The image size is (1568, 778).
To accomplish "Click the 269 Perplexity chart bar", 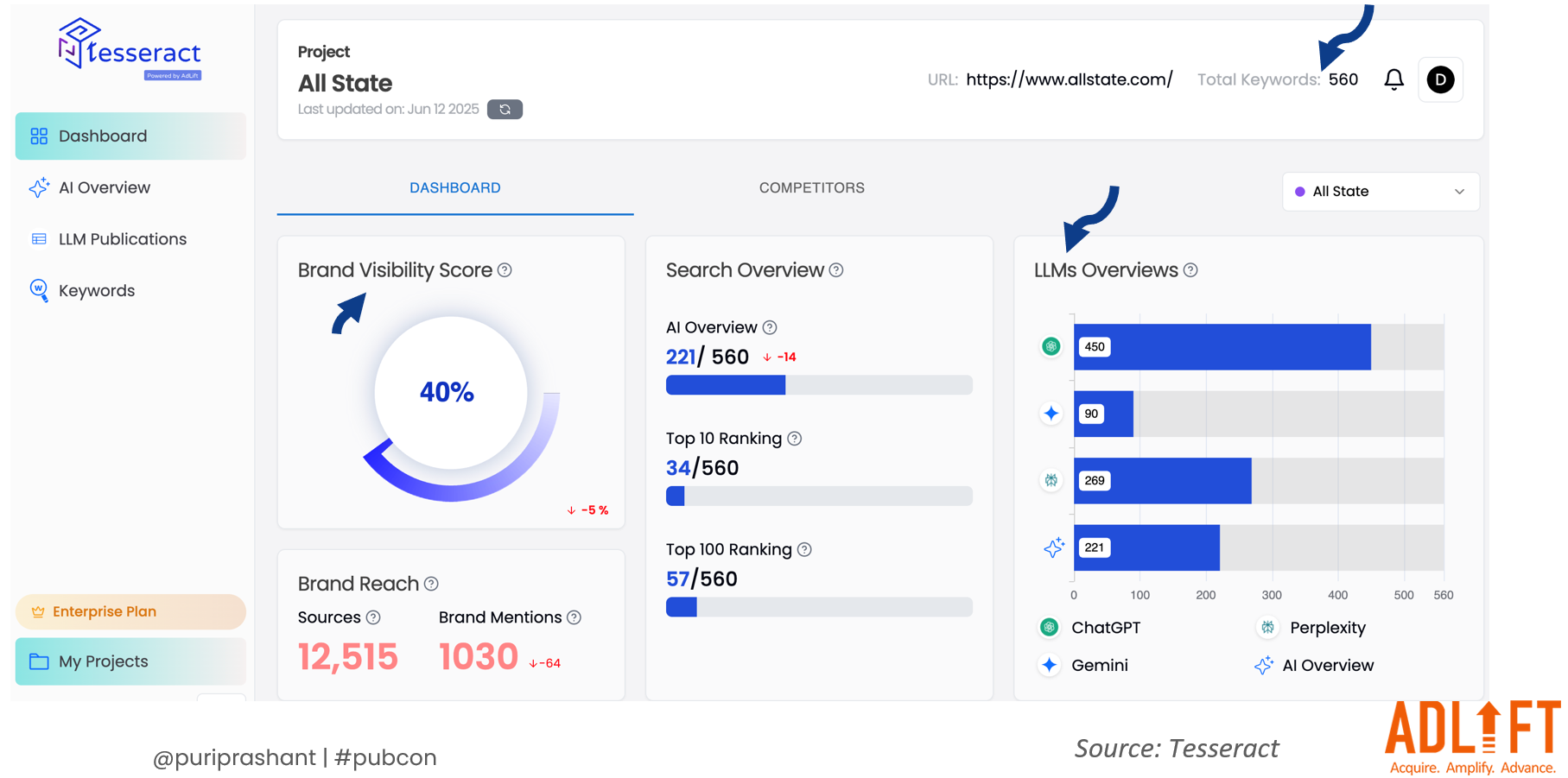I will 1163,481.
